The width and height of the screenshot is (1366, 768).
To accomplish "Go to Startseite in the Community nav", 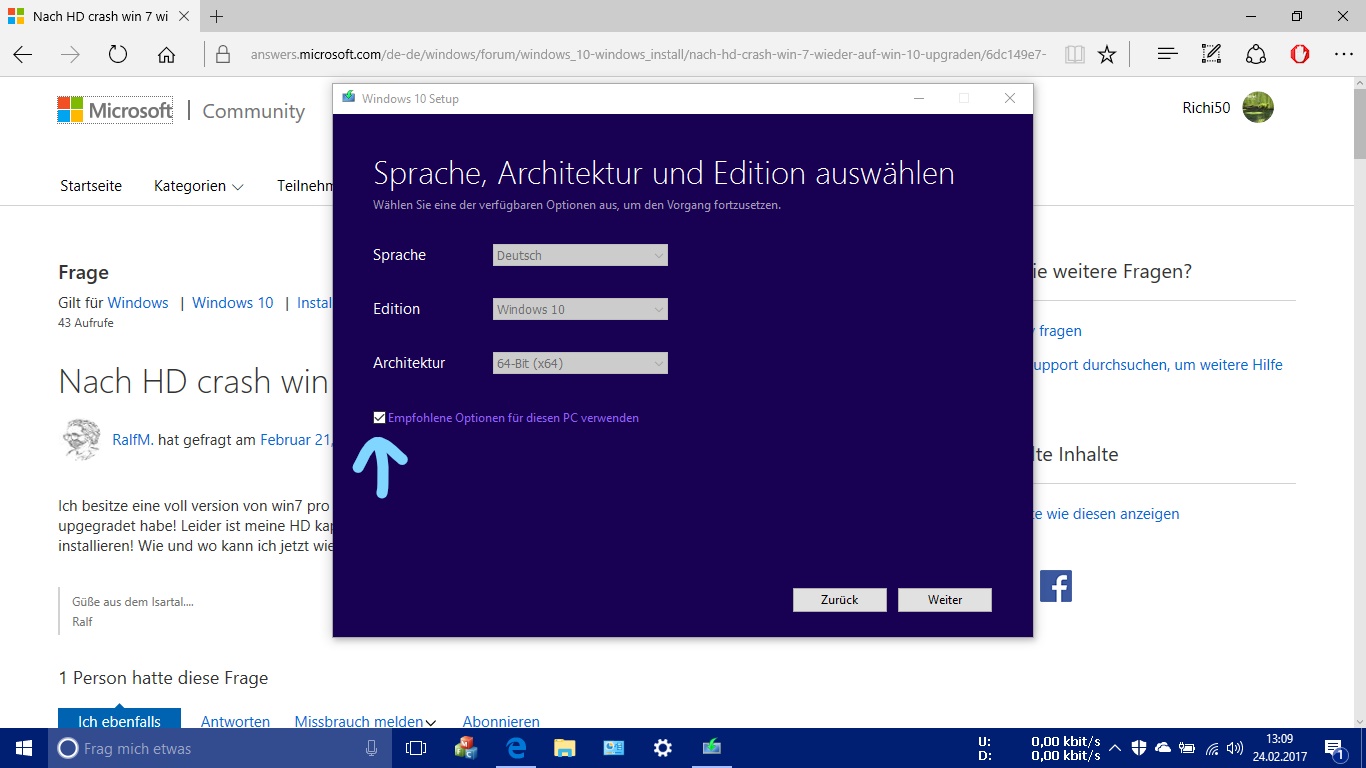I will click(x=91, y=186).
